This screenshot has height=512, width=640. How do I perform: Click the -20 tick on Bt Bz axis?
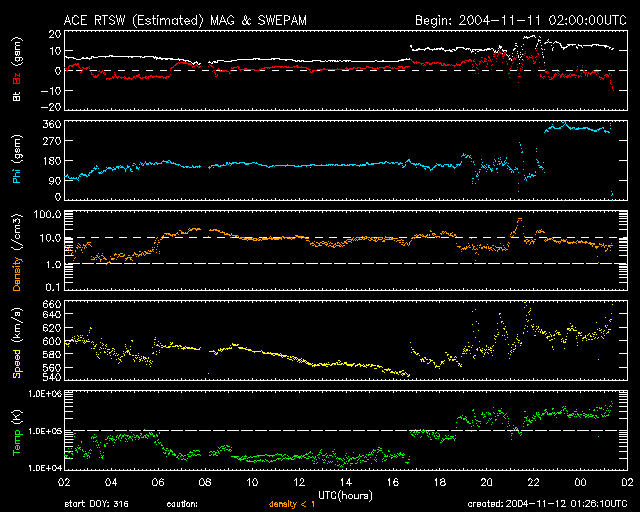click(x=51, y=107)
